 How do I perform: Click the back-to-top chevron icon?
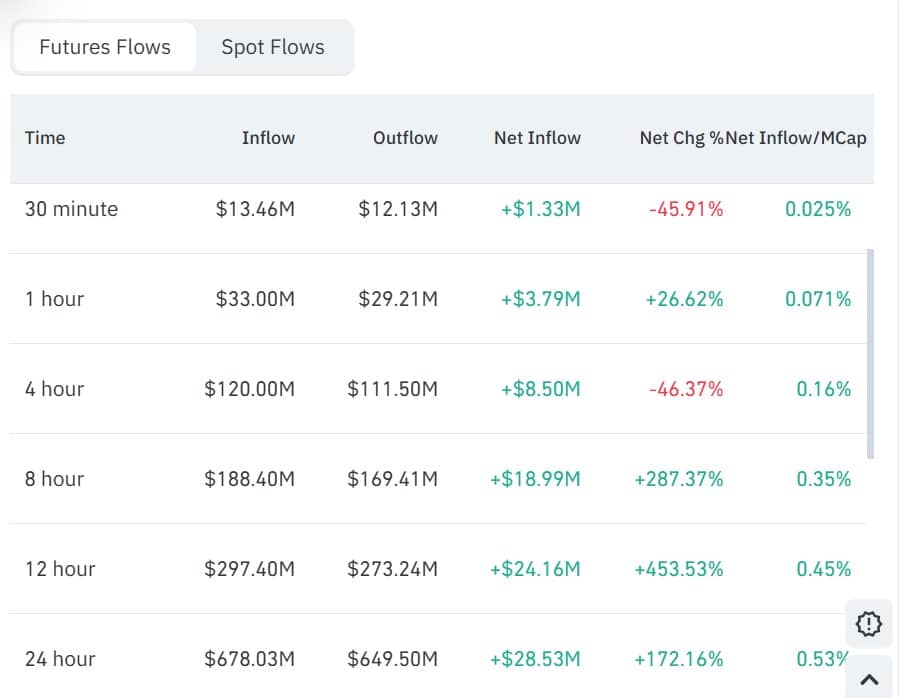pyautogui.click(x=868, y=677)
